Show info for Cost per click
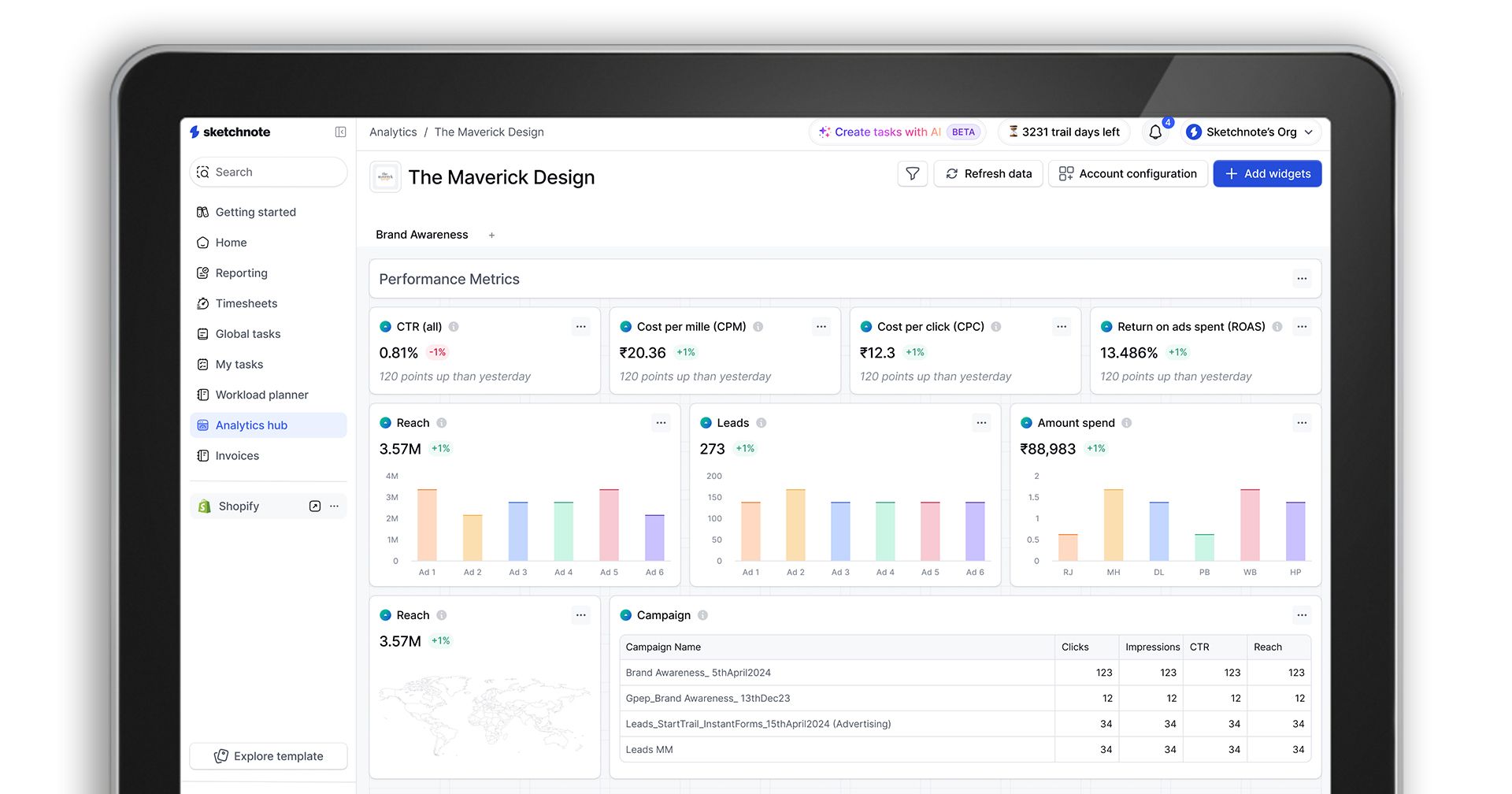 point(996,327)
